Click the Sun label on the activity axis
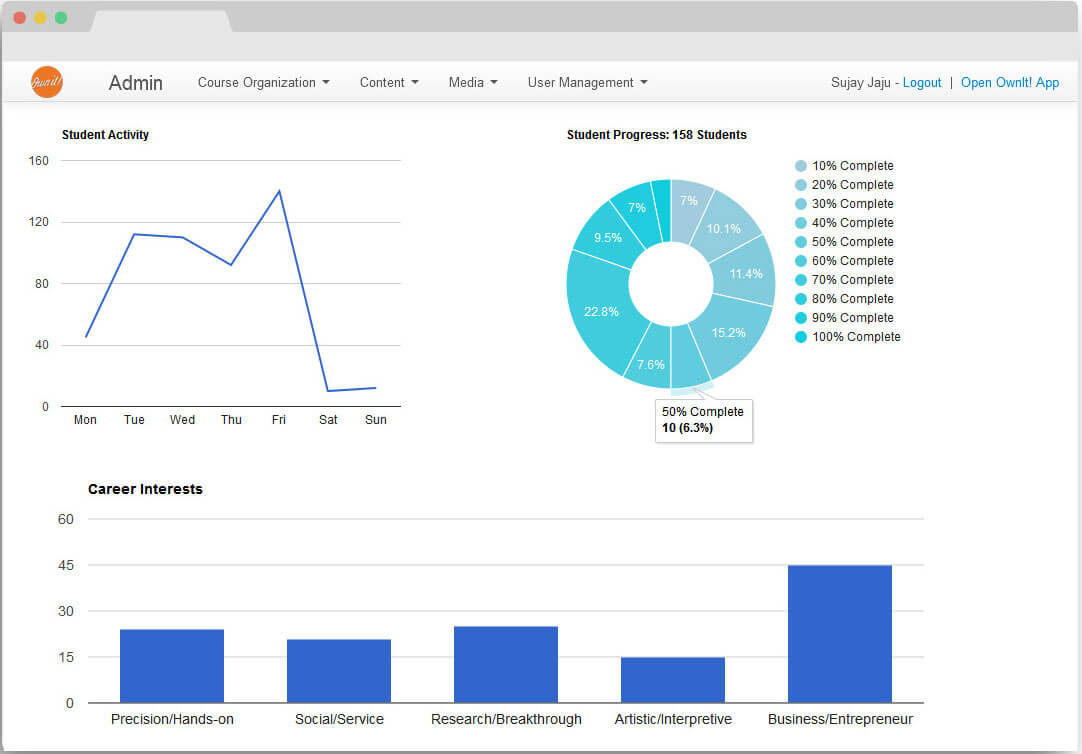Screen dimensions: 1082x754 pos(375,419)
